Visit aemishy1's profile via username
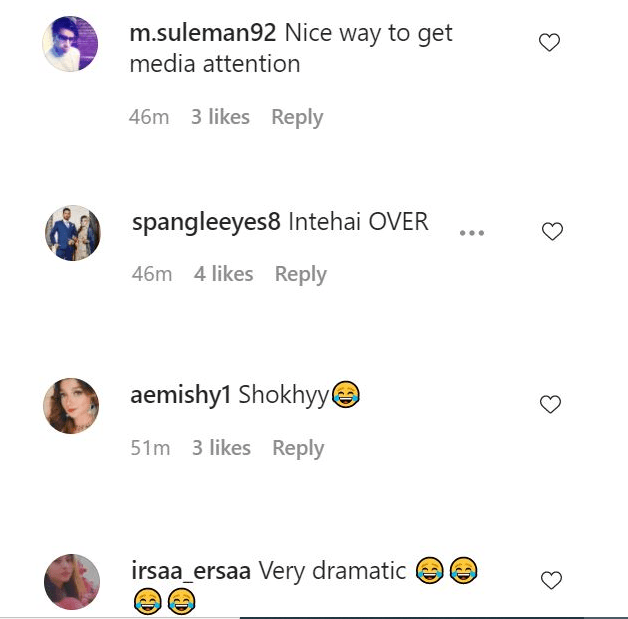Image resolution: width=628 pixels, height=619 pixels. [180, 395]
